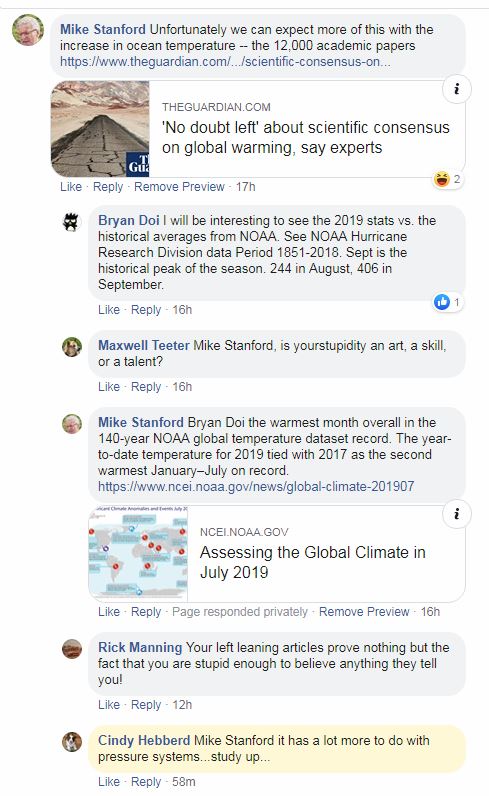Viewport: 489px width, 796px height.
Task: Remove Preview on the NOAA article comment
Action: [364, 612]
